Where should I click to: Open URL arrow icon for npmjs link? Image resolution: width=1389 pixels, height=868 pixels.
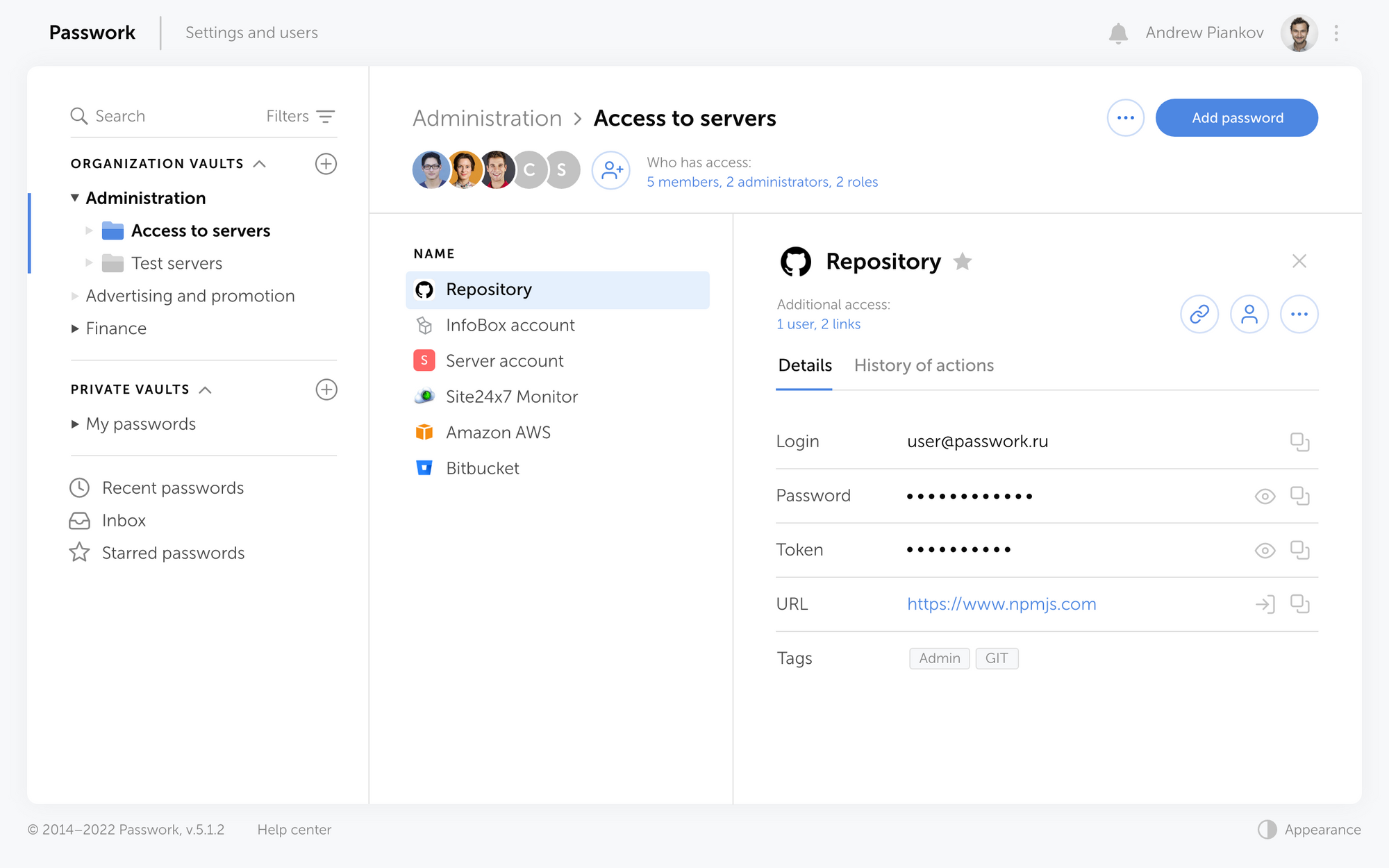[1265, 604]
